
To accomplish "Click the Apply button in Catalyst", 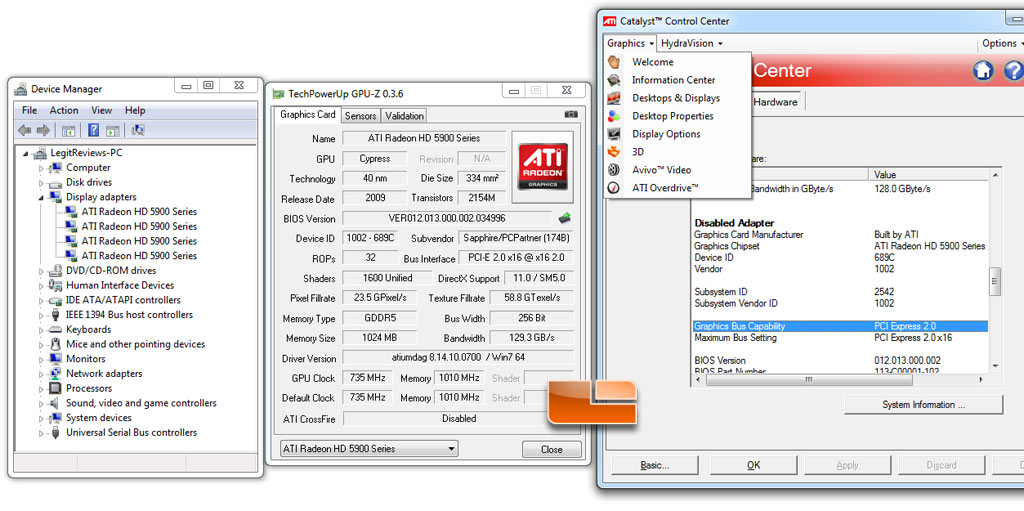I will 848,465.
